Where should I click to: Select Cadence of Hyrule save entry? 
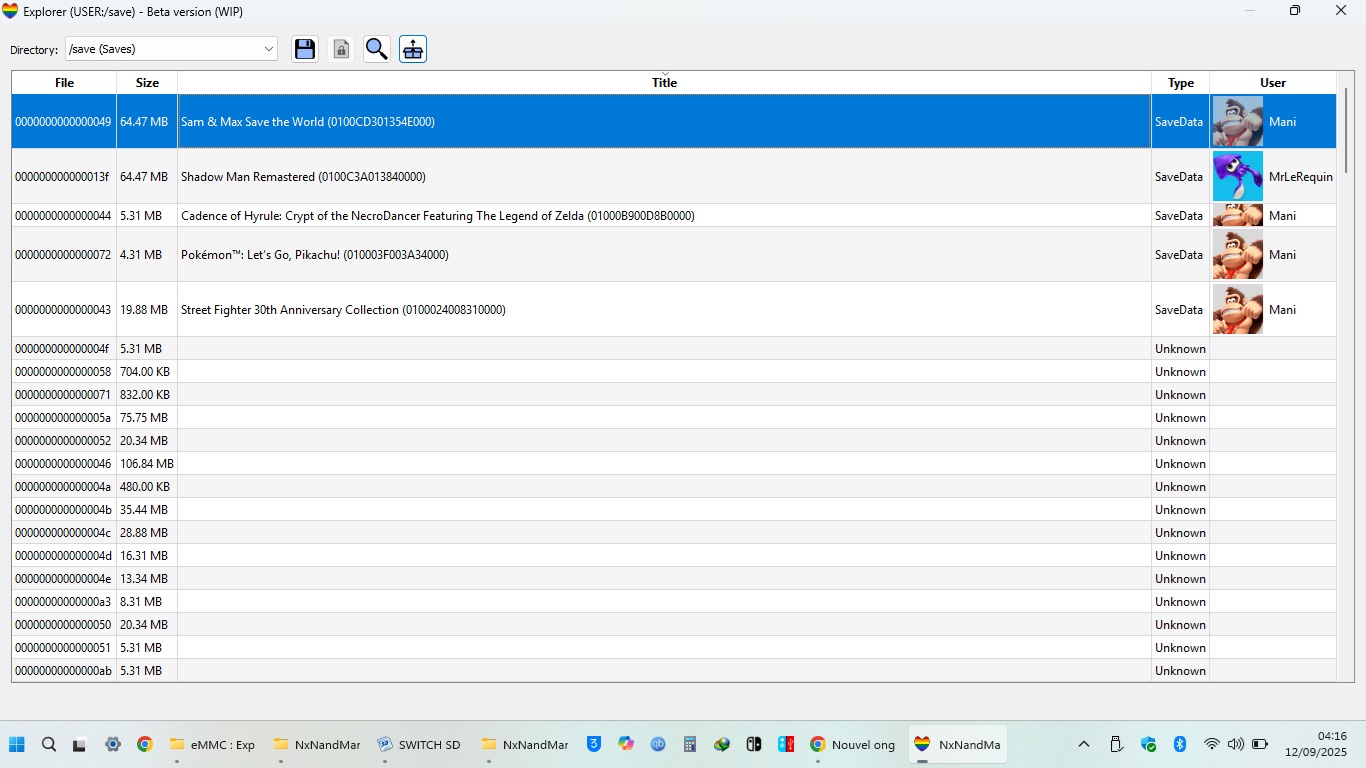(x=674, y=216)
